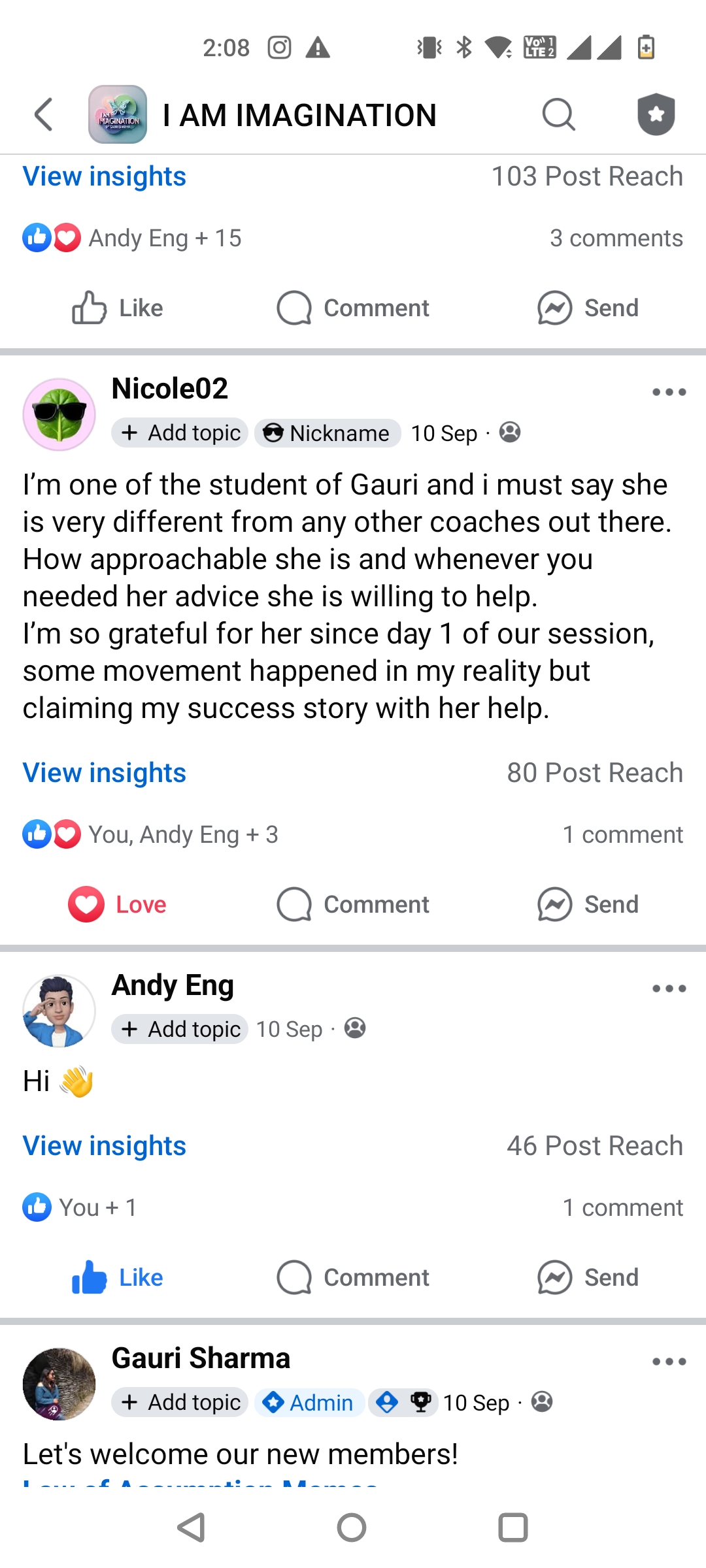This screenshot has height=1568, width=706.
Task: Unlike Andy Eng's Hi post
Action: pyautogui.click(x=118, y=1277)
